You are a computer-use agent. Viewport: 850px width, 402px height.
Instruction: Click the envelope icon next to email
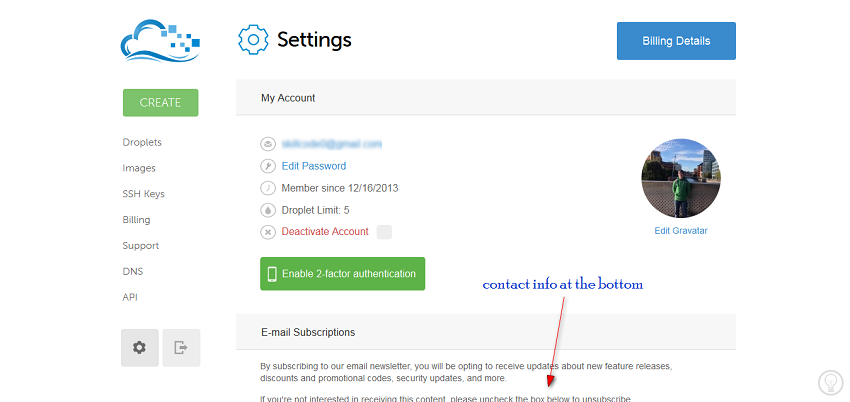click(267, 144)
